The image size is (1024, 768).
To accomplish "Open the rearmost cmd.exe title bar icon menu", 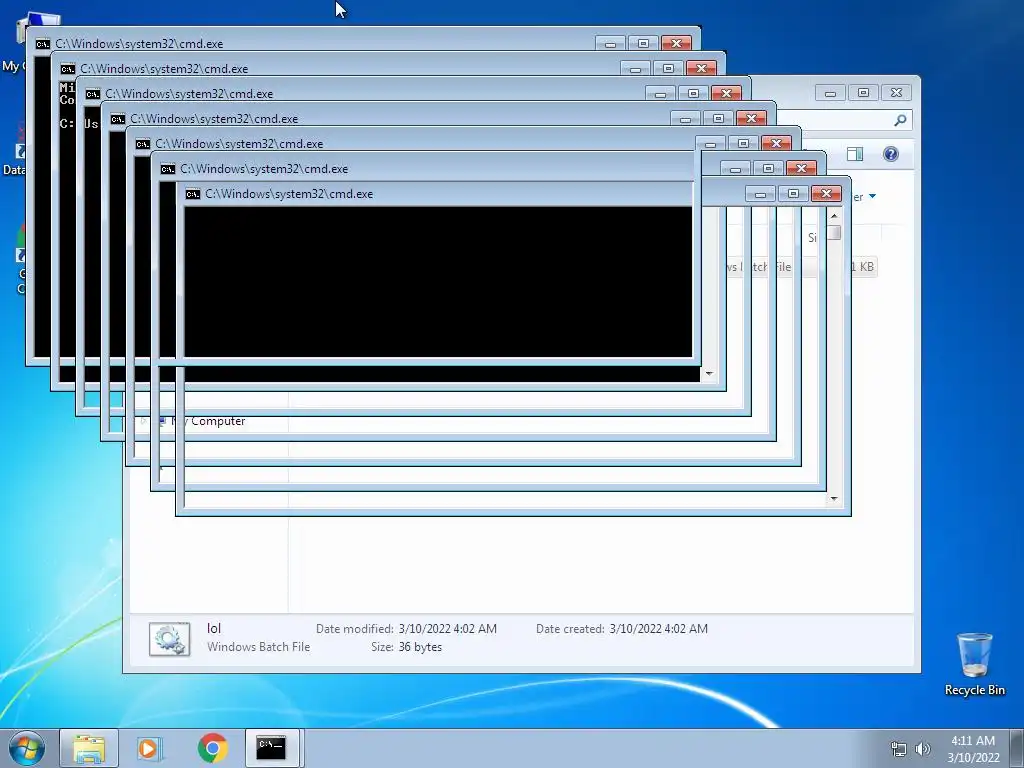I will pos(43,44).
